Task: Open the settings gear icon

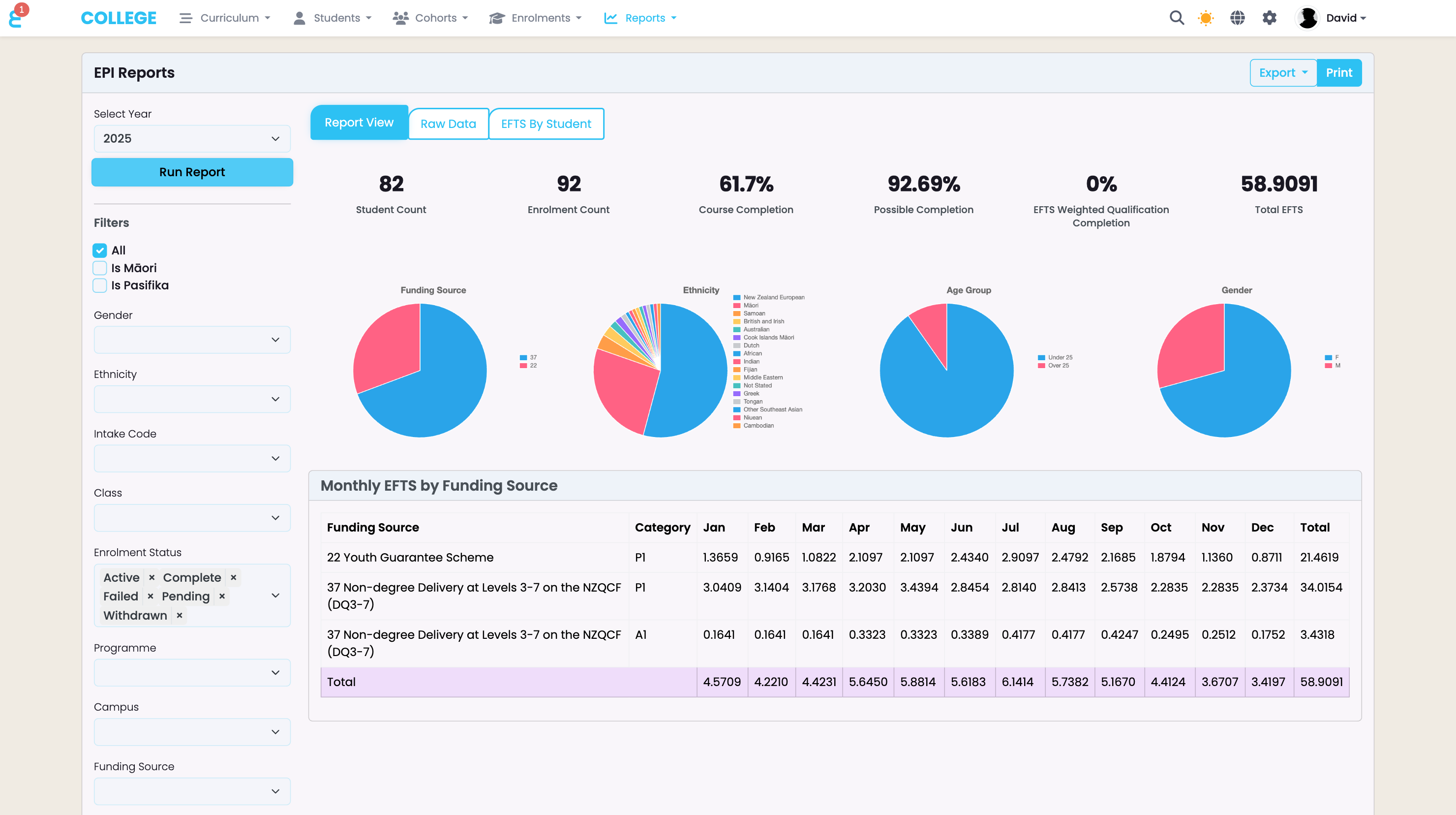Action: tap(1269, 18)
